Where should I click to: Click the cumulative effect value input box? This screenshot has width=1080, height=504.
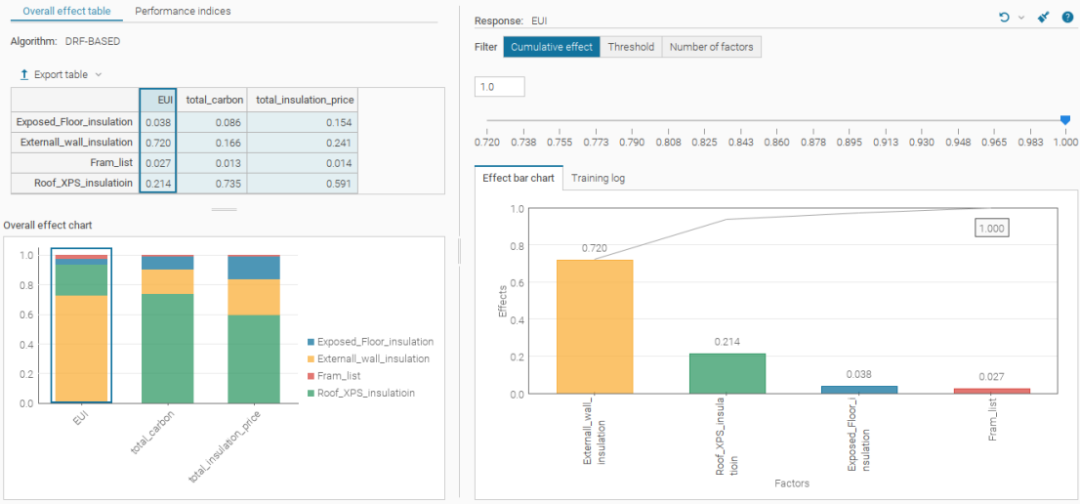pos(500,87)
